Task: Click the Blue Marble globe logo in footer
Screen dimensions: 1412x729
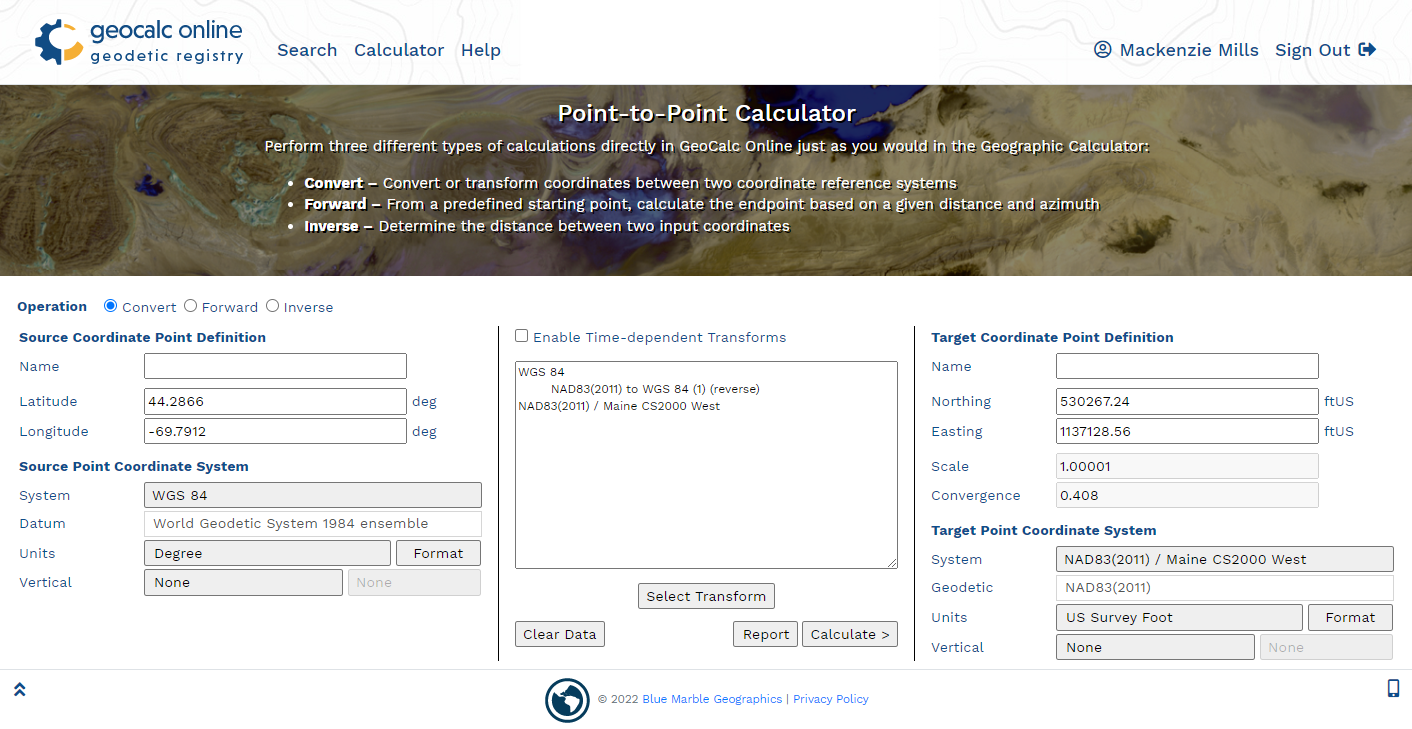Action: pyautogui.click(x=567, y=700)
